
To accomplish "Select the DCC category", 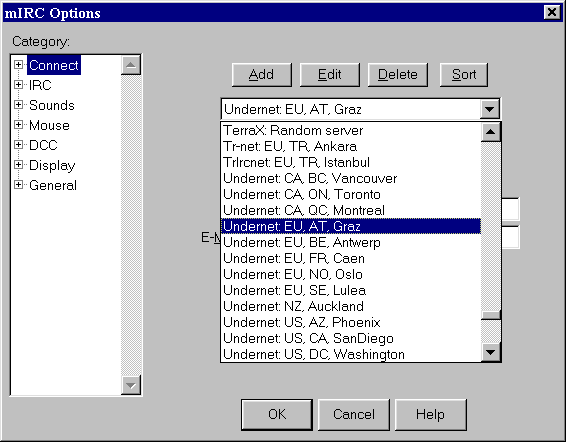I will point(43,145).
